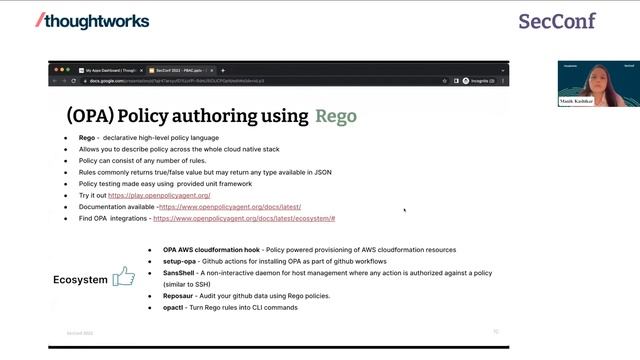Open the OPA ecosystem docs link

(244, 218)
